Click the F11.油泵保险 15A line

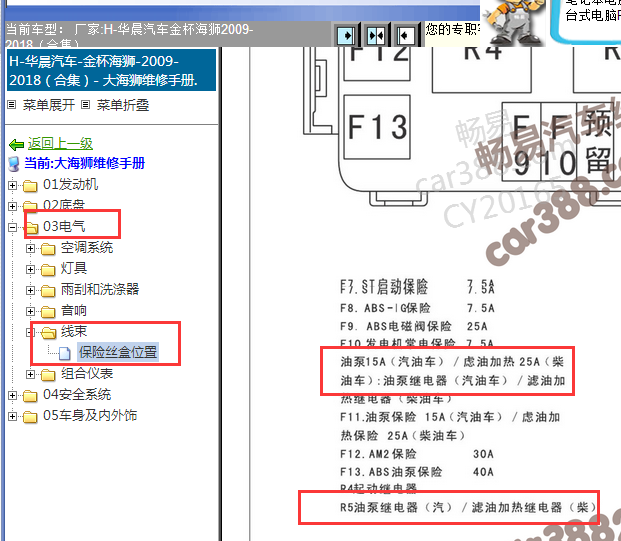tap(450, 417)
